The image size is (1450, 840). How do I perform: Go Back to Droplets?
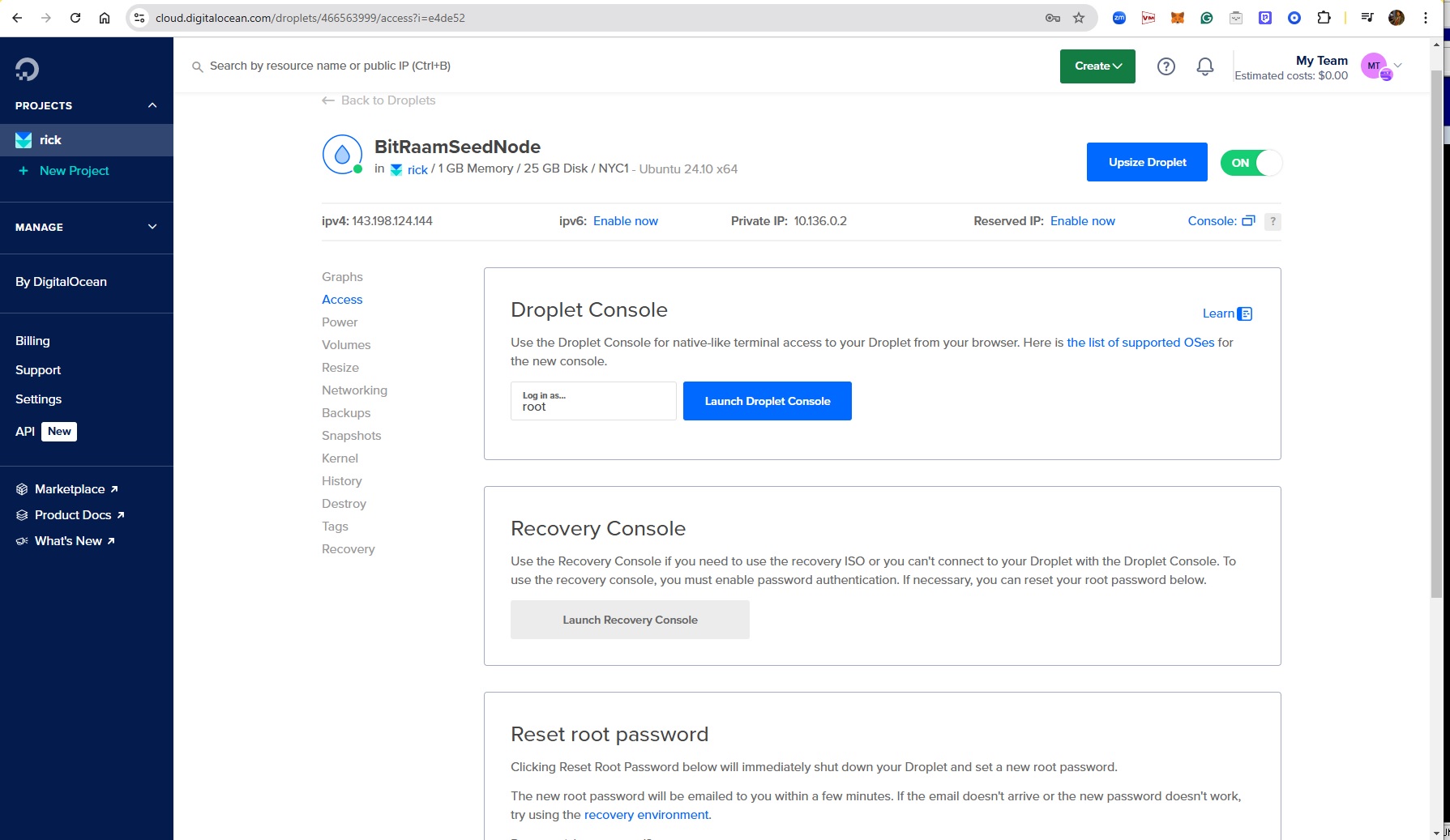(x=379, y=100)
